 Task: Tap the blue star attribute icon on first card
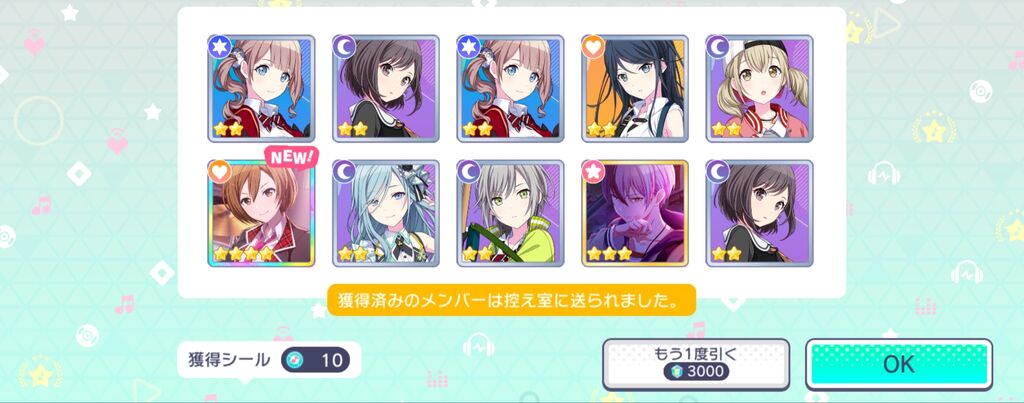coord(220,46)
